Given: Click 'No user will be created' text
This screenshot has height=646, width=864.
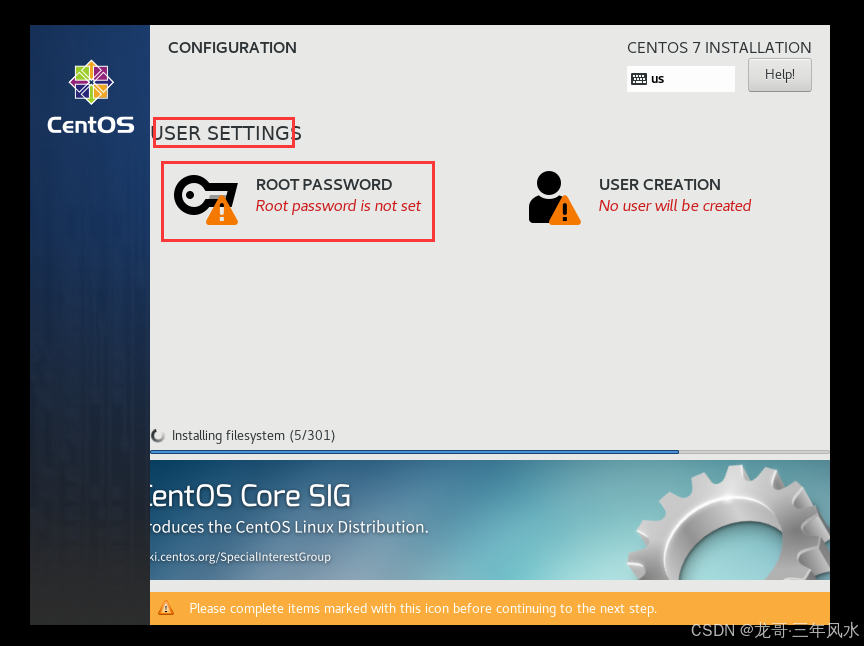Looking at the screenshot, I should 674,206.
